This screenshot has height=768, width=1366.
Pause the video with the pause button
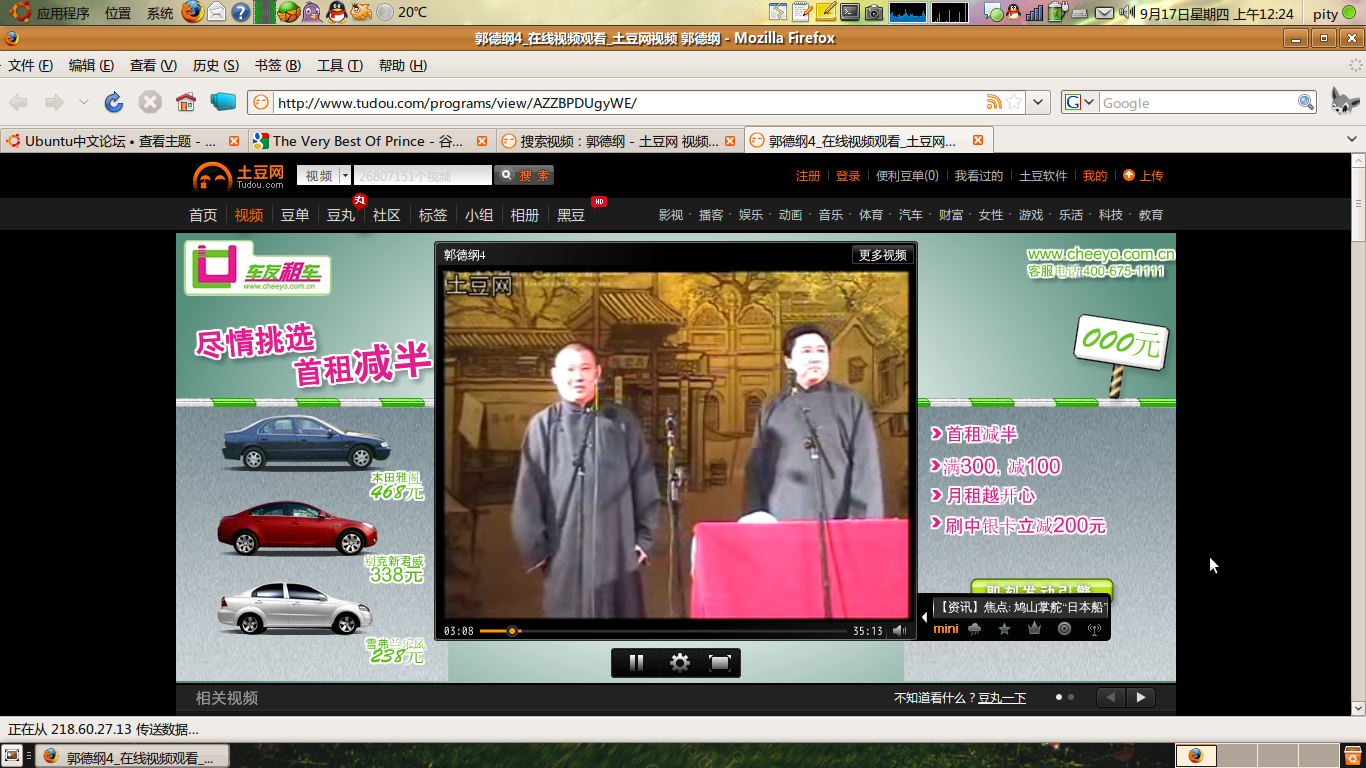pyautogui.click(x=636, y=662)
